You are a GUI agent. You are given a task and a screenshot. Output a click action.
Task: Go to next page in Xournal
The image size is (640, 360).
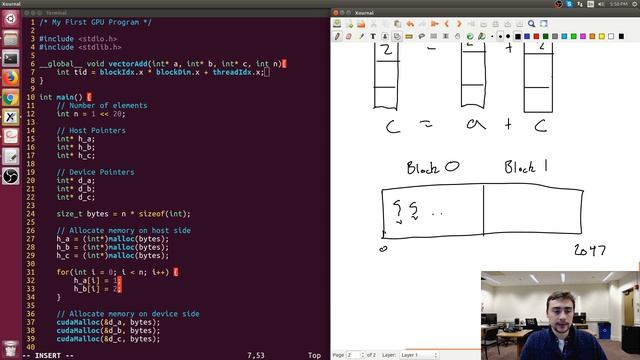(459, 24)
